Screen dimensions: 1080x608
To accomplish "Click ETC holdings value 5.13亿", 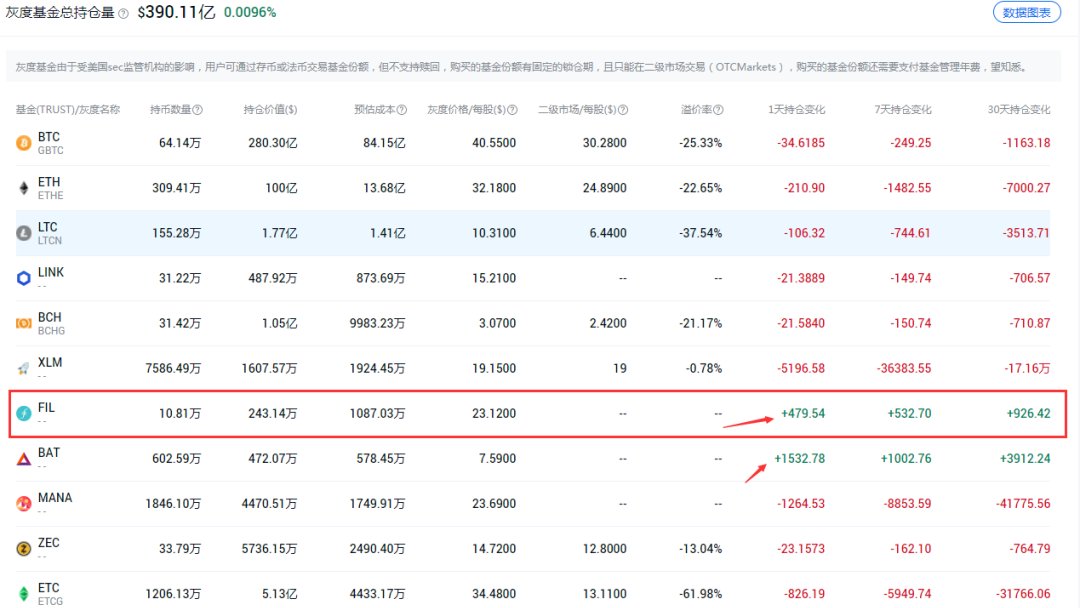I will point(280,594).
